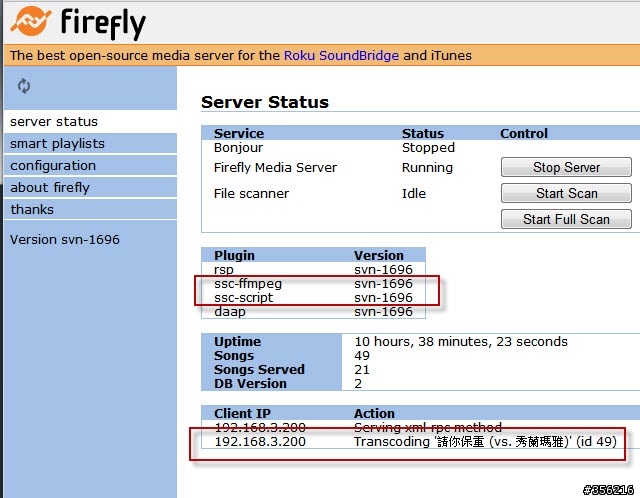Click the Running status text
Viewport: 640px width, 498px height.
point(427,168)
